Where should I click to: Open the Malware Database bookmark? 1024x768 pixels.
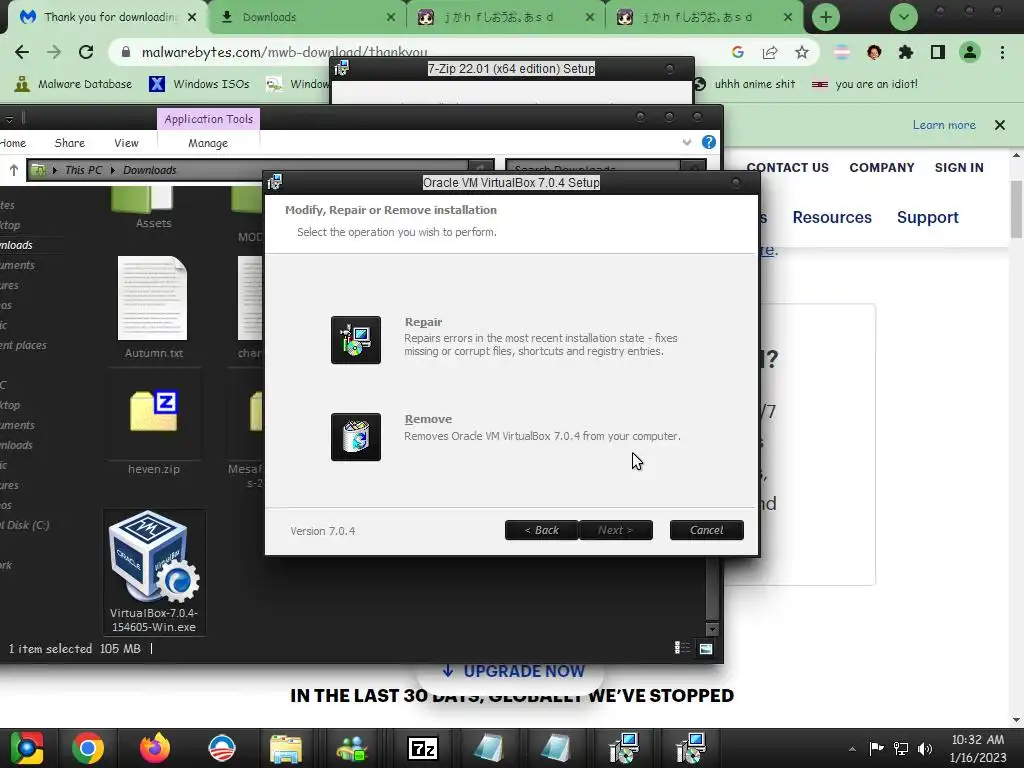click(73, 84)
